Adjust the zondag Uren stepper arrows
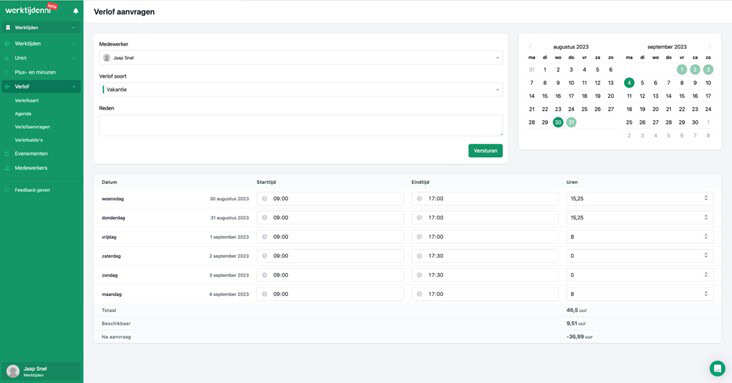 706,275
